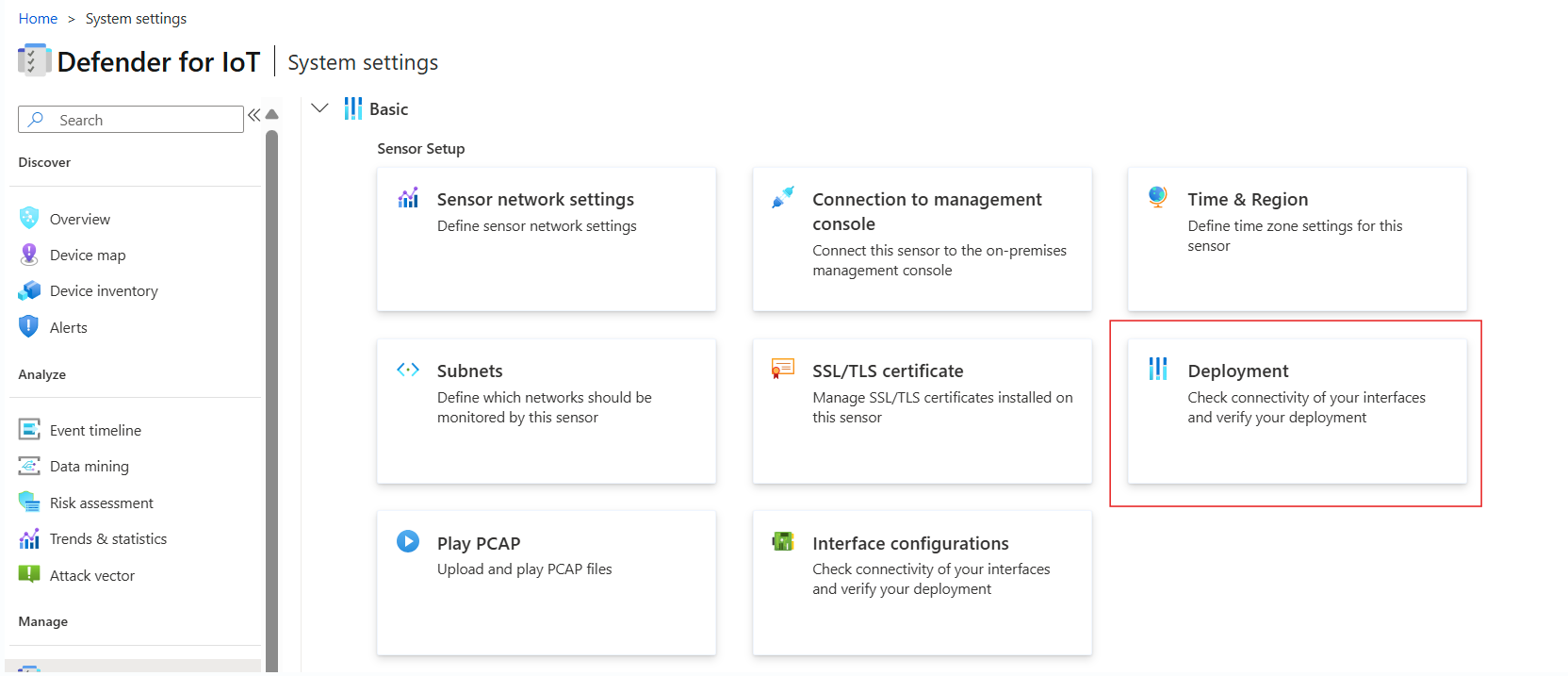Image resolution: width=1568 pixels, height=676 pixels.
Task: Open Data mining in the sidebar
Action: [89, 467]
